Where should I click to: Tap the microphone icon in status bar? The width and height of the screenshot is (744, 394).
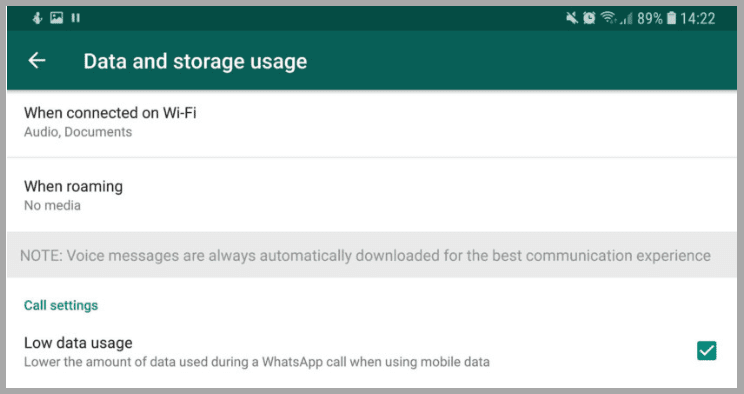37,18
